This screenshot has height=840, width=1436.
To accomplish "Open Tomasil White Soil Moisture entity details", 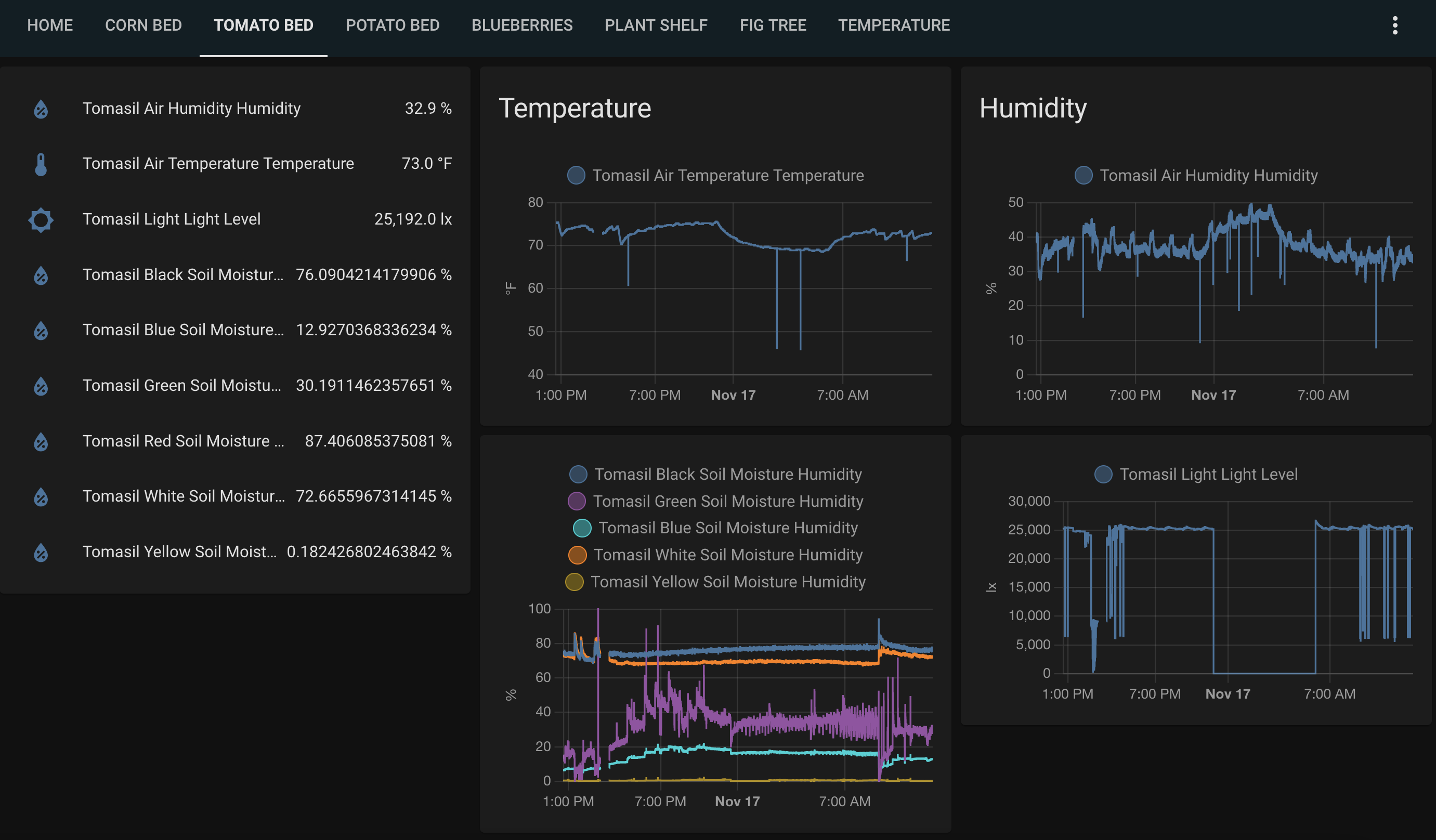I will point(182,496).
